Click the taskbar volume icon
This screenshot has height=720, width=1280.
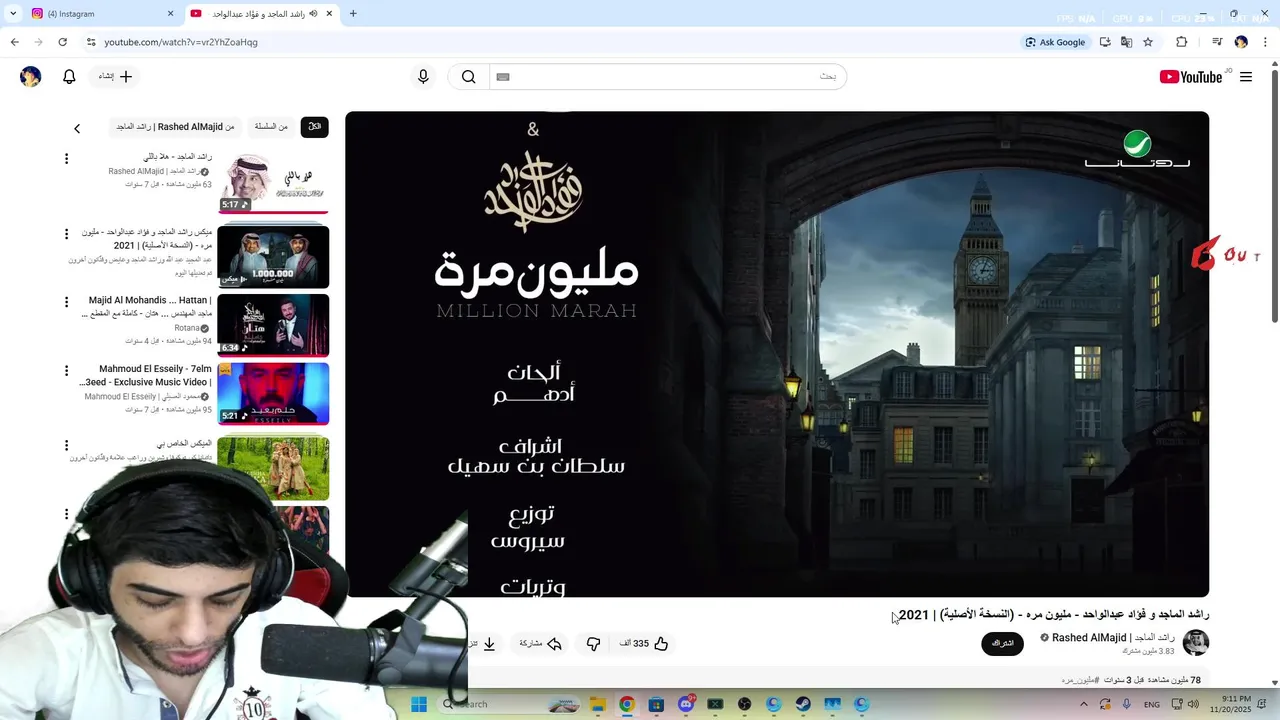pyautogui.click(x=1193, y=704)
